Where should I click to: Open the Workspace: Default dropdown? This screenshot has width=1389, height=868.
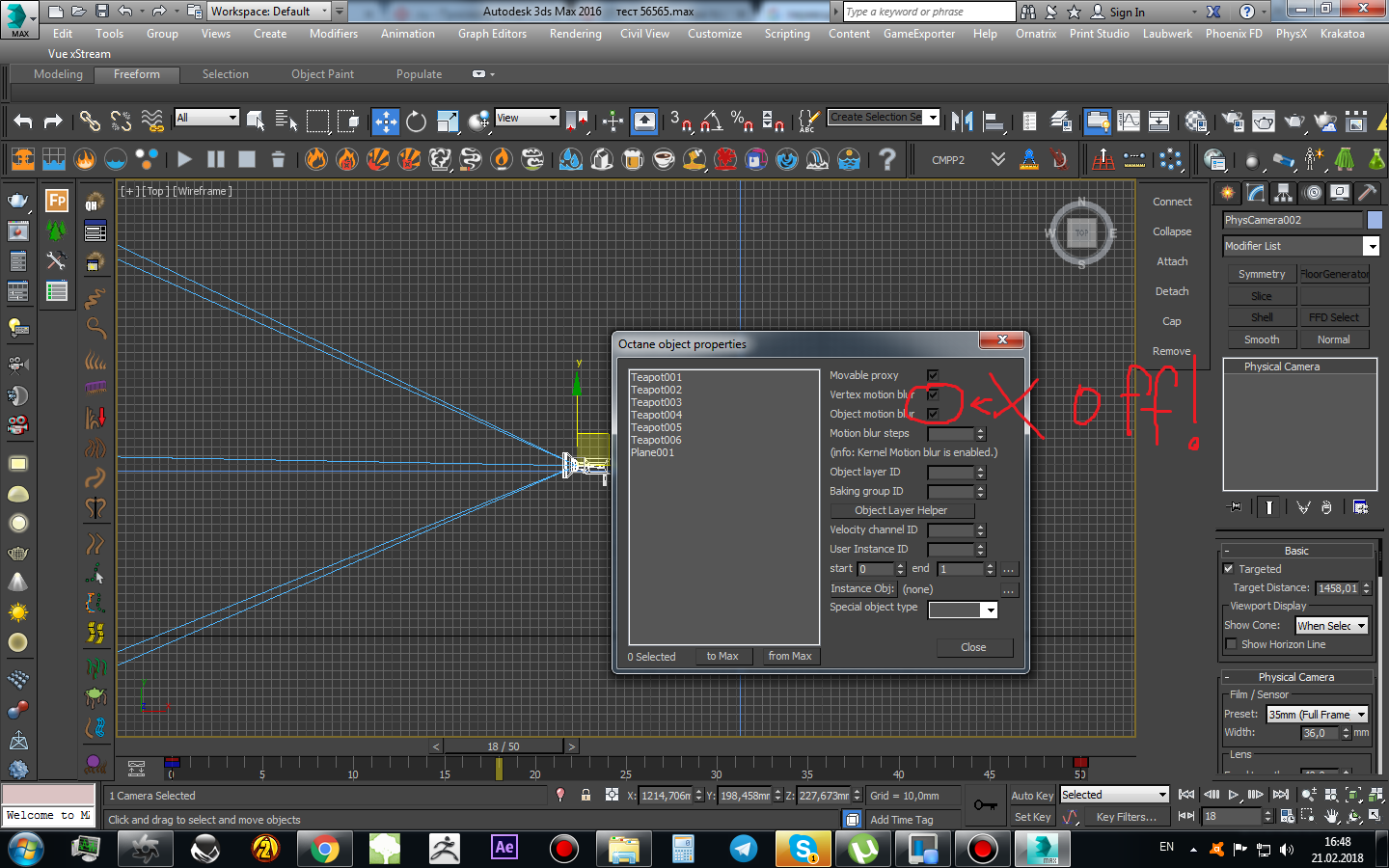(269, 12)
